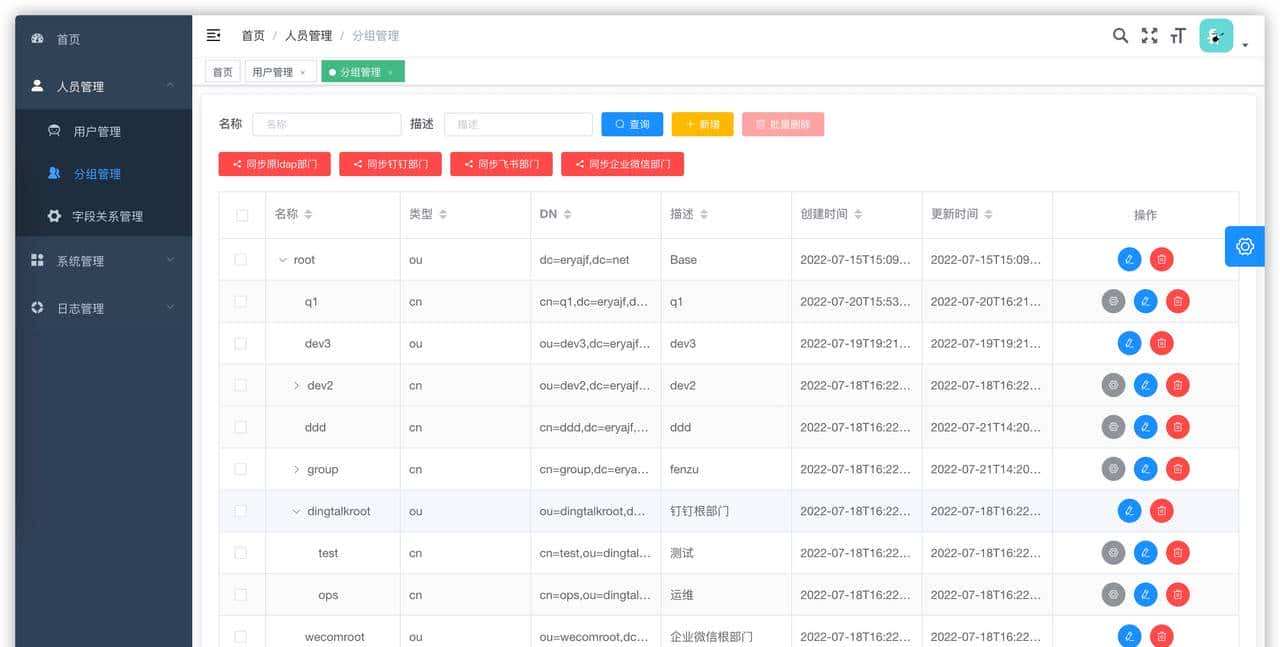Click the sidebar collapse icon next to breadcrumb
This screenshot has height=647, width=1280.
213,34
